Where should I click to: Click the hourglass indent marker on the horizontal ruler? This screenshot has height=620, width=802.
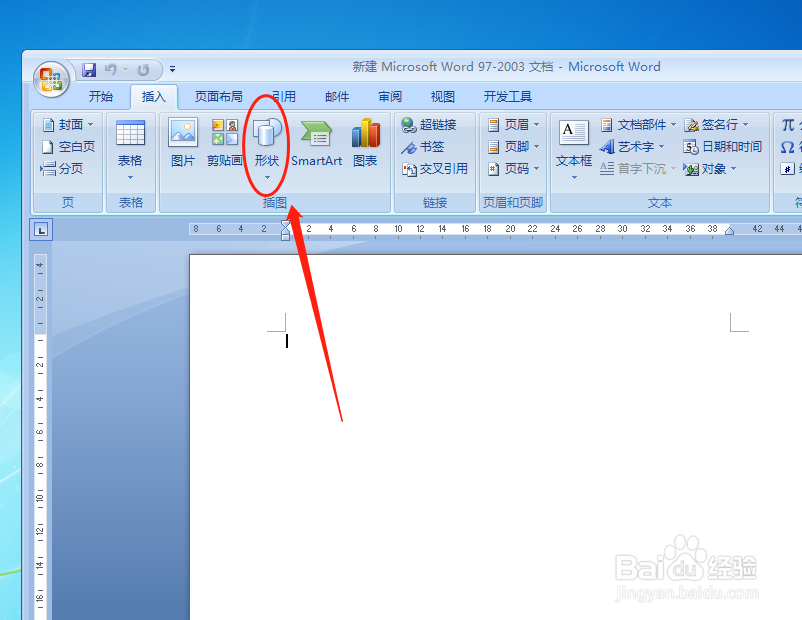click(285, 230)
